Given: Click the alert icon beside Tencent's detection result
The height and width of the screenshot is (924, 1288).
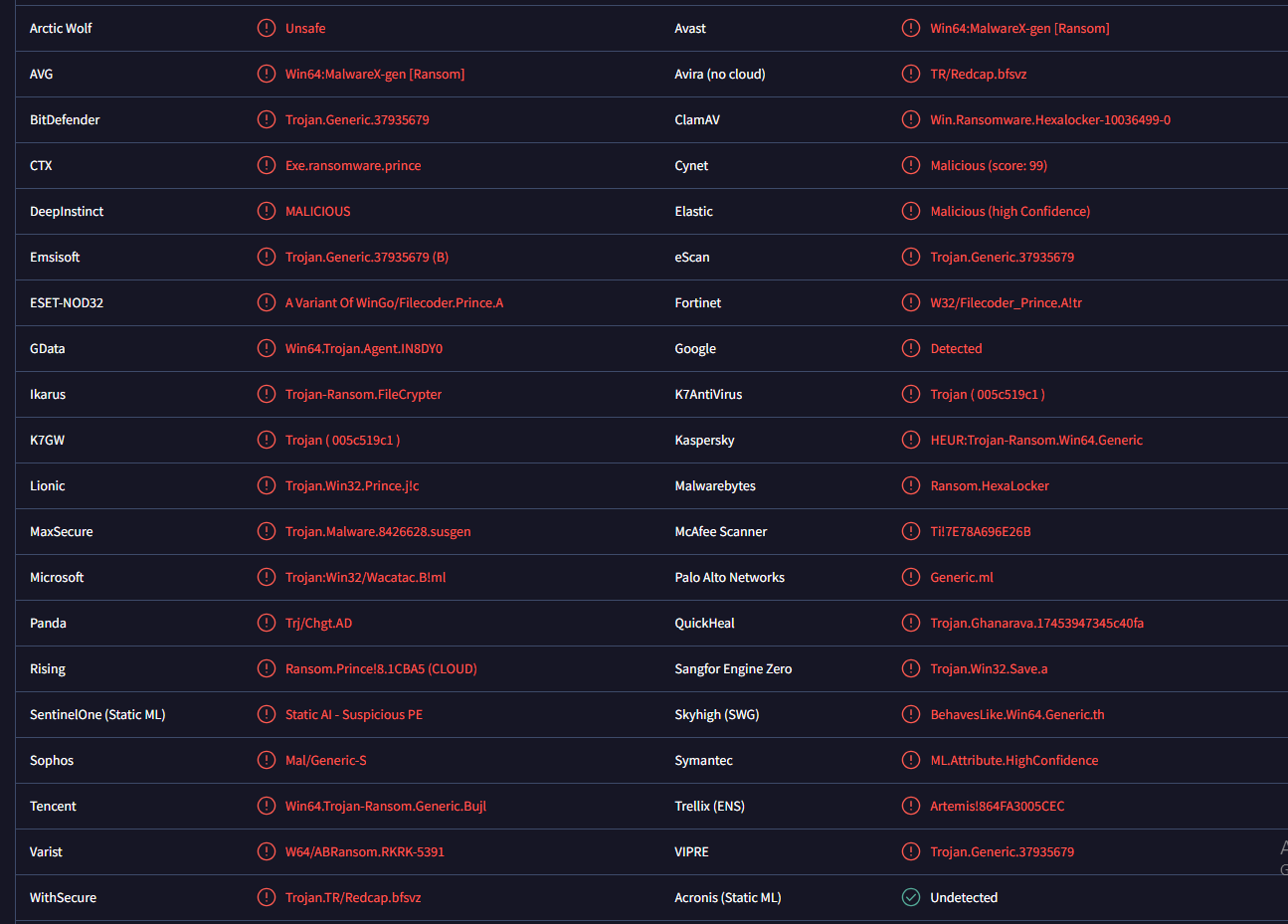Looking at the screenshot, I should click(x=267, y=806).
